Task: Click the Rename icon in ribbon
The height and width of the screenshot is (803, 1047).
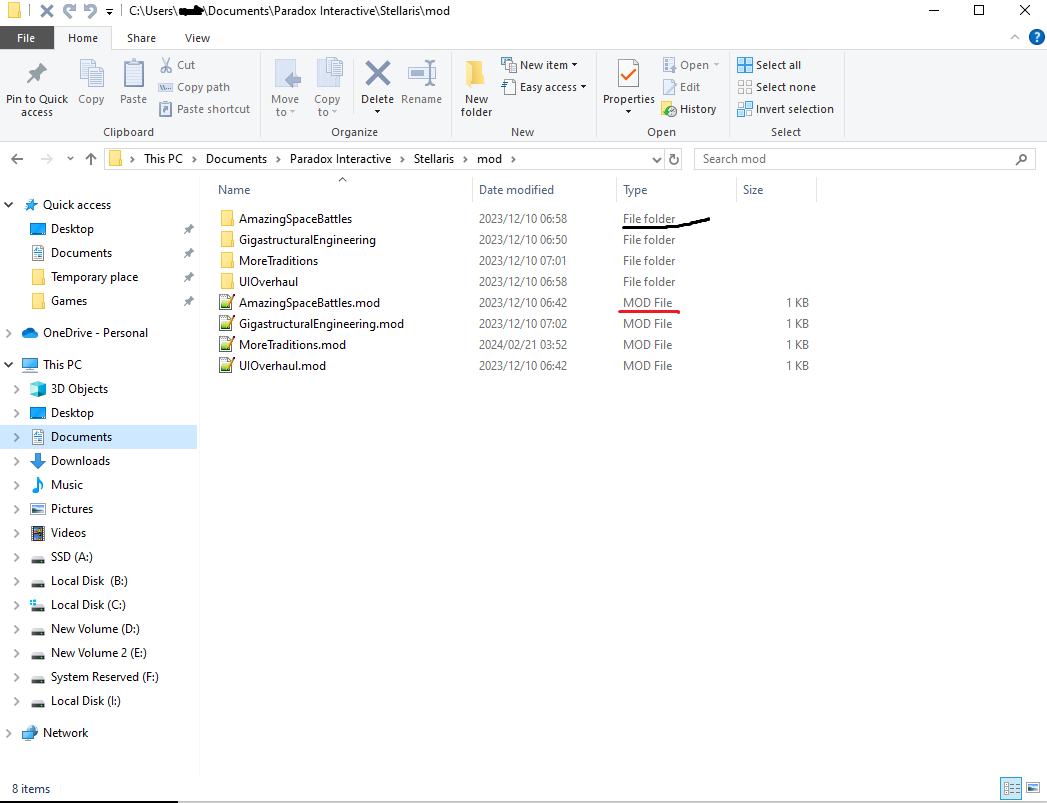Action: point(421,76)
